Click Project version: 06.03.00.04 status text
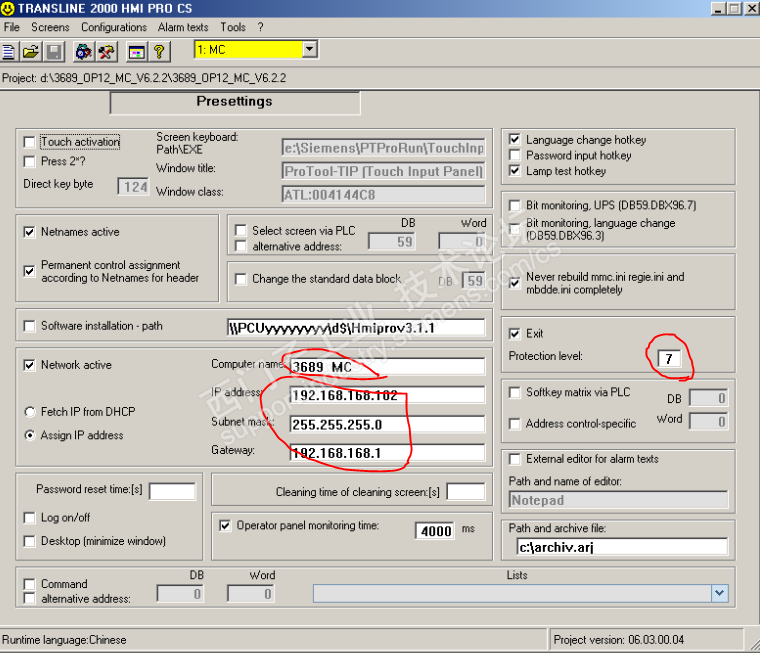This screenshot has width=760, height=653. point(618,640)
